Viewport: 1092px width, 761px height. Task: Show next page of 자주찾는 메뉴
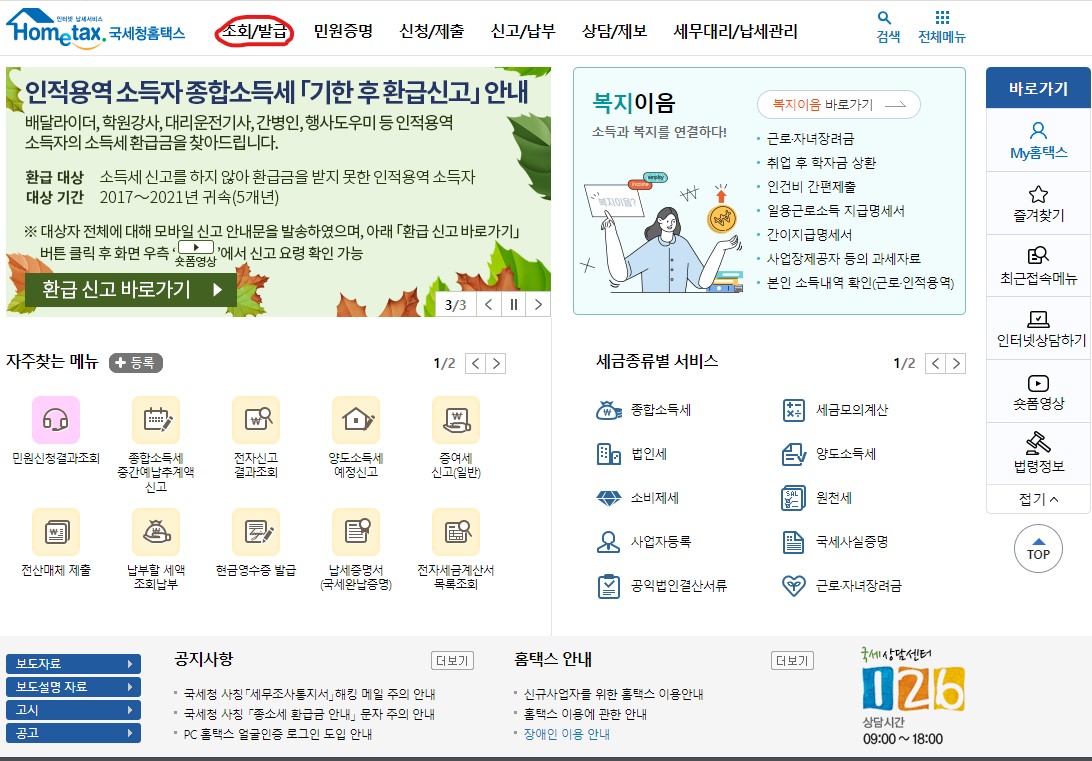[x=496, y=363]
